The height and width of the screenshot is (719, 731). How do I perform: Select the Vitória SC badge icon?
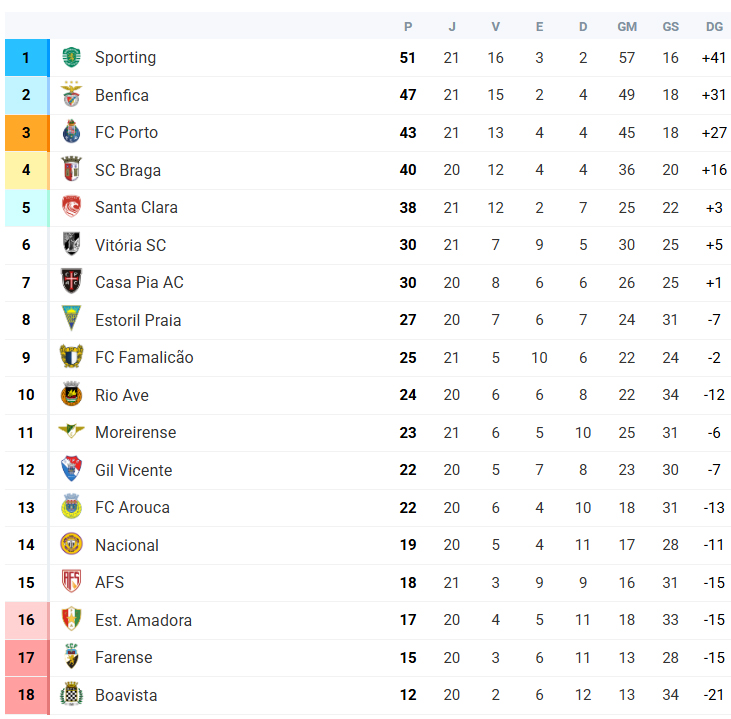coord(71,244)
